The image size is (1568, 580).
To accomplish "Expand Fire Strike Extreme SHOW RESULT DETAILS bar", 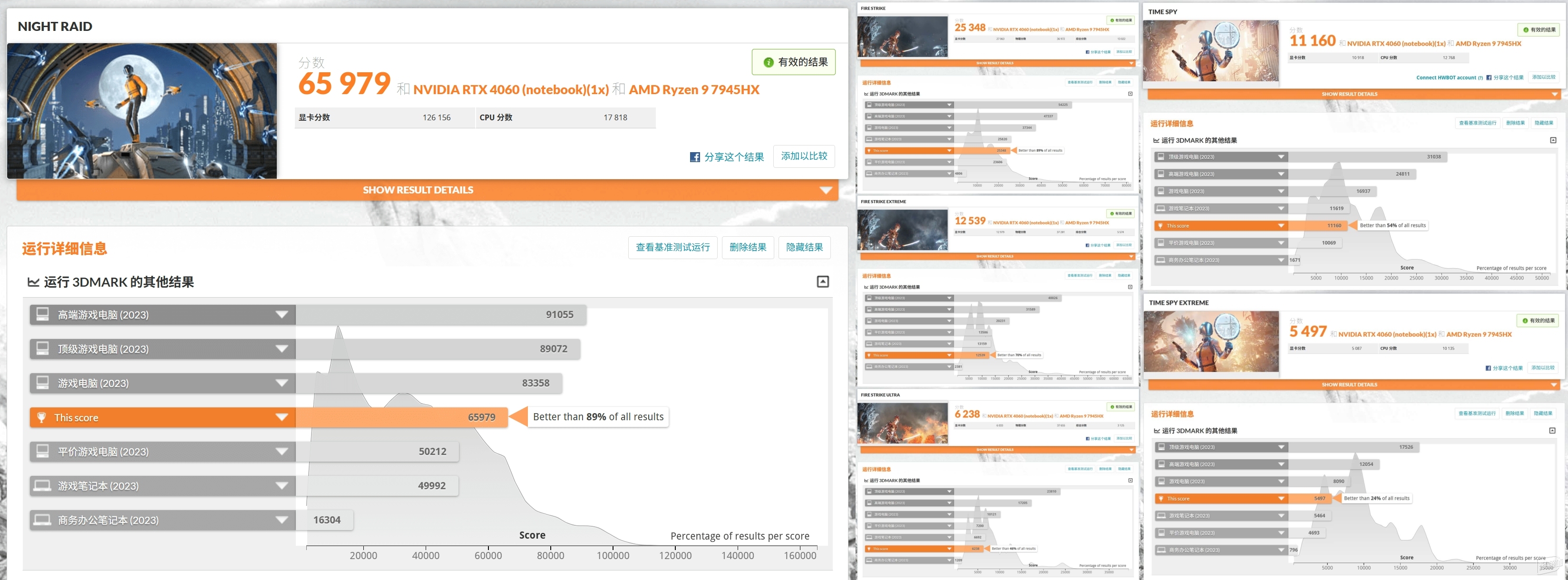I will tap(997, 256).
